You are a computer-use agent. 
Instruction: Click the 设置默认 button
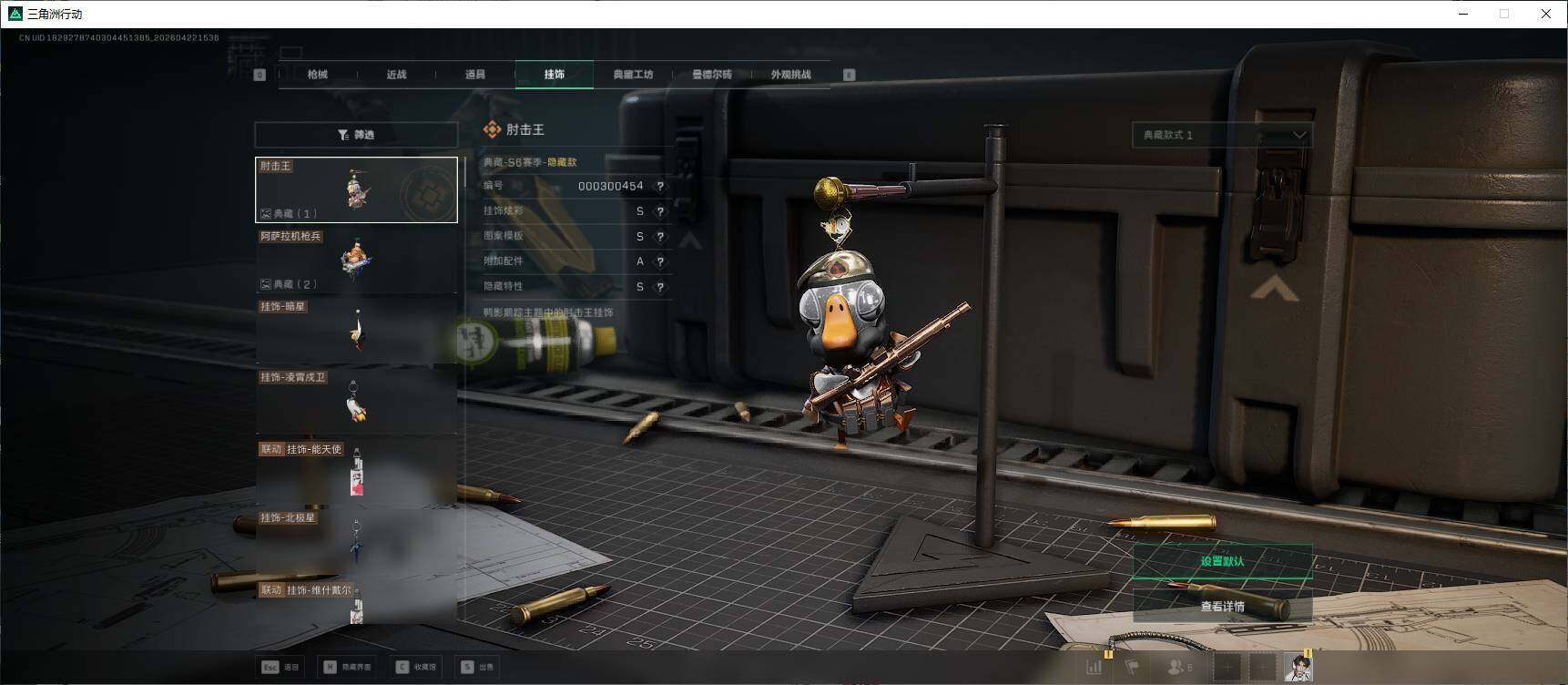point(1222,561)
